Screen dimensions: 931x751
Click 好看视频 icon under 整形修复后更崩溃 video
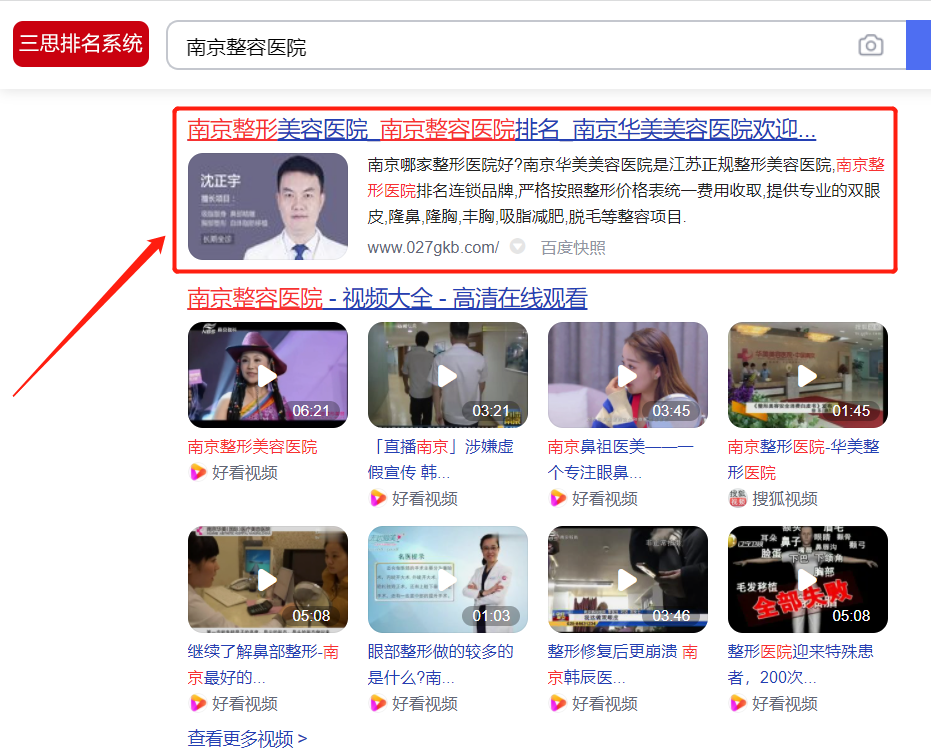[557, 704]
